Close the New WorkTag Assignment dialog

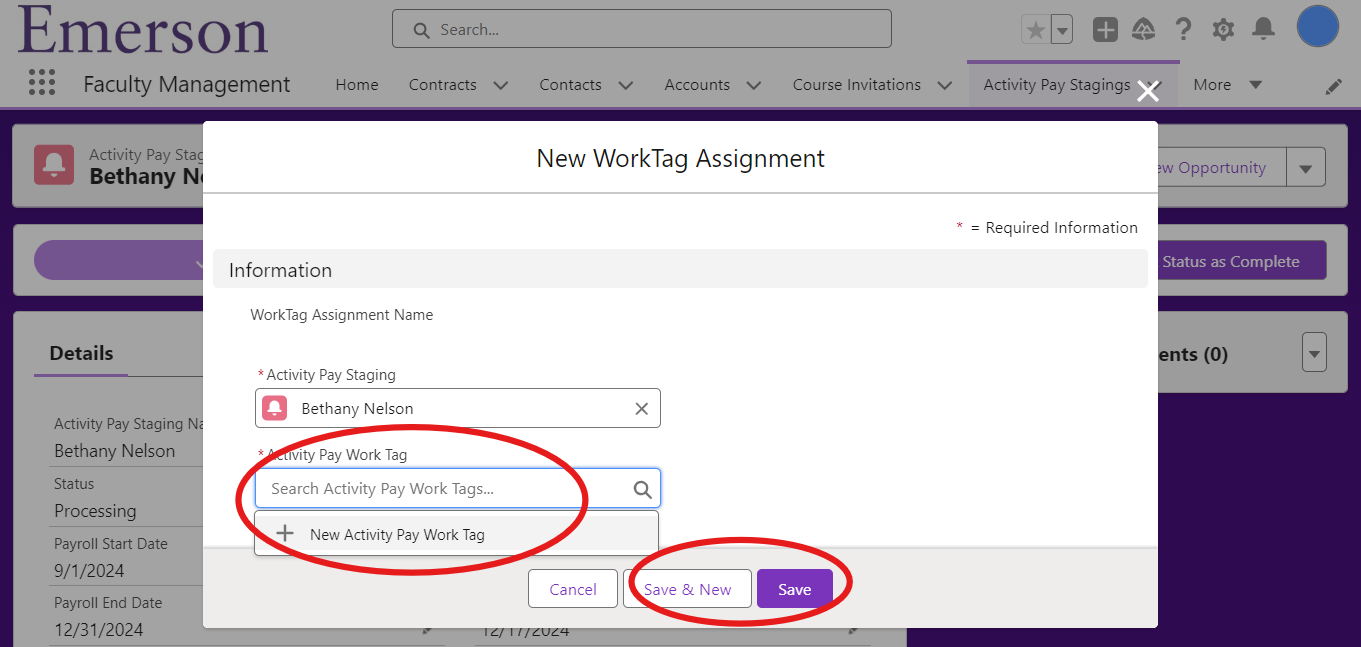point(1148,92)
